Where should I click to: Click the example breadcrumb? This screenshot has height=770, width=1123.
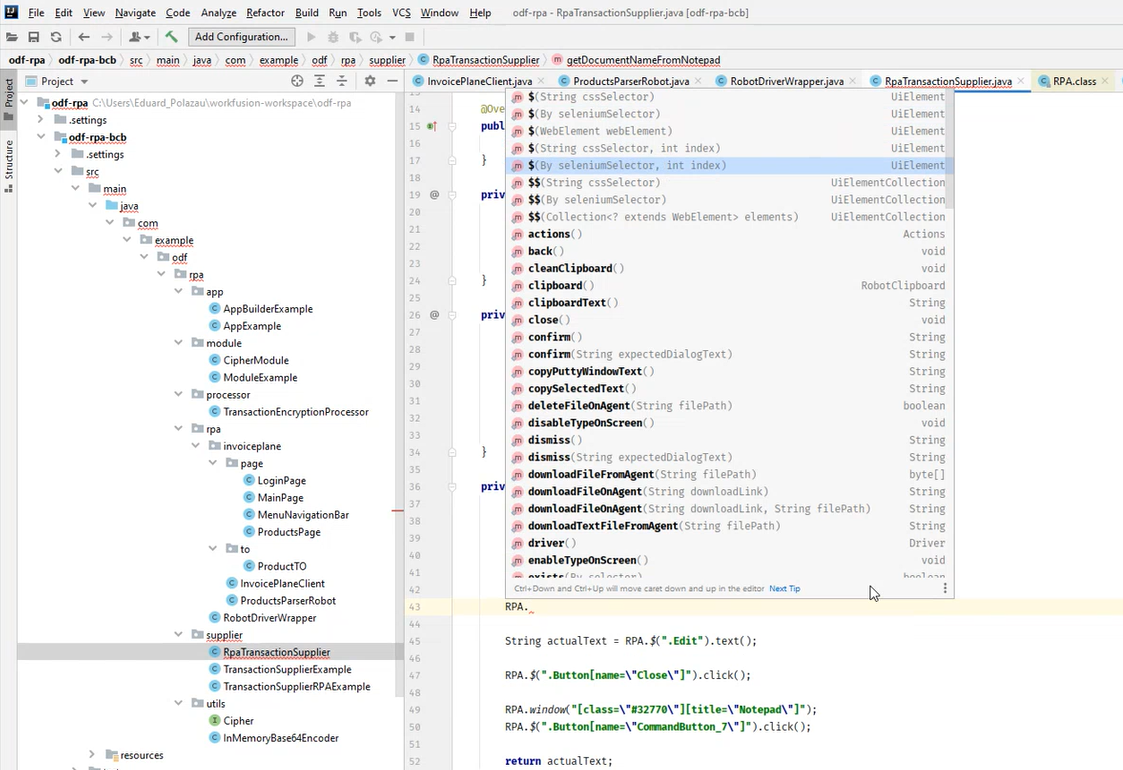pos(279,60)
